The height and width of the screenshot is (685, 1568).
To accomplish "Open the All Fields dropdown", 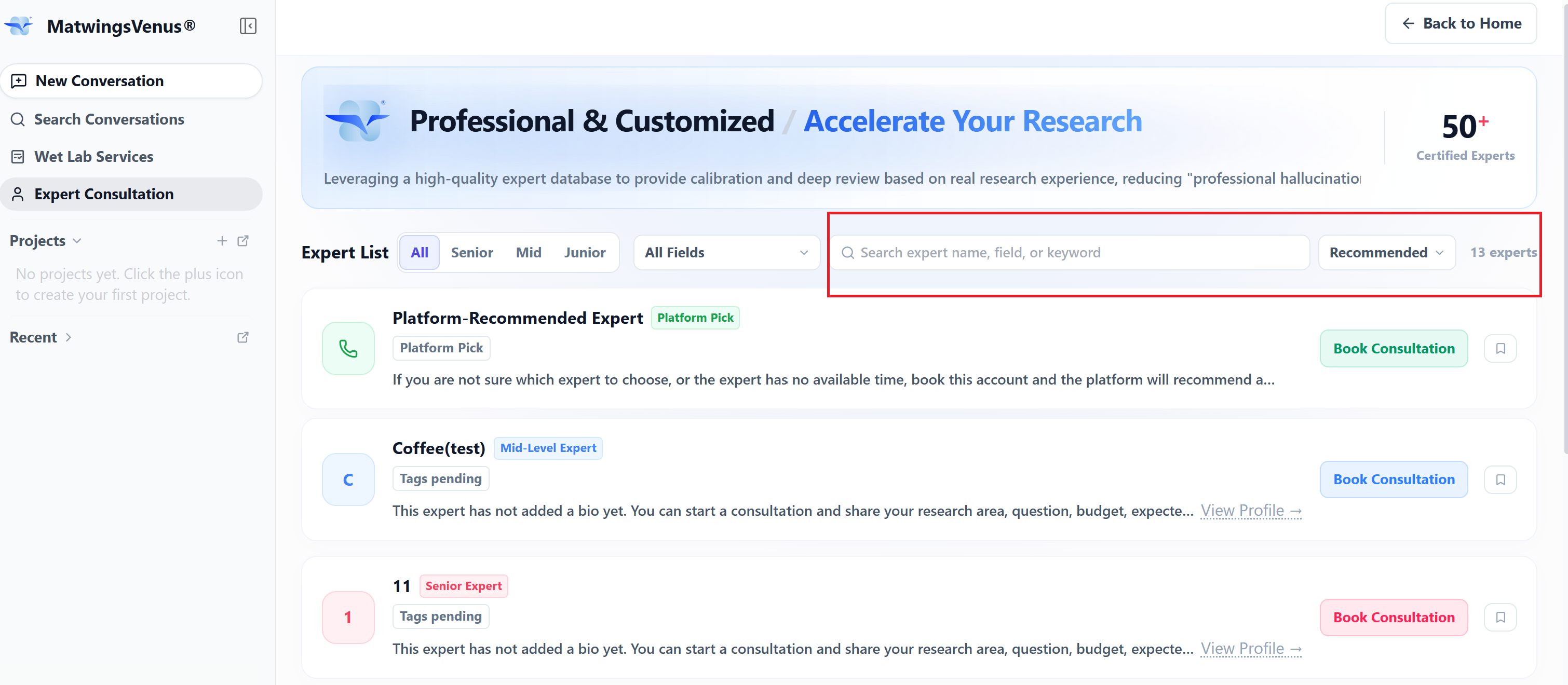I will (x=726, y=253).
